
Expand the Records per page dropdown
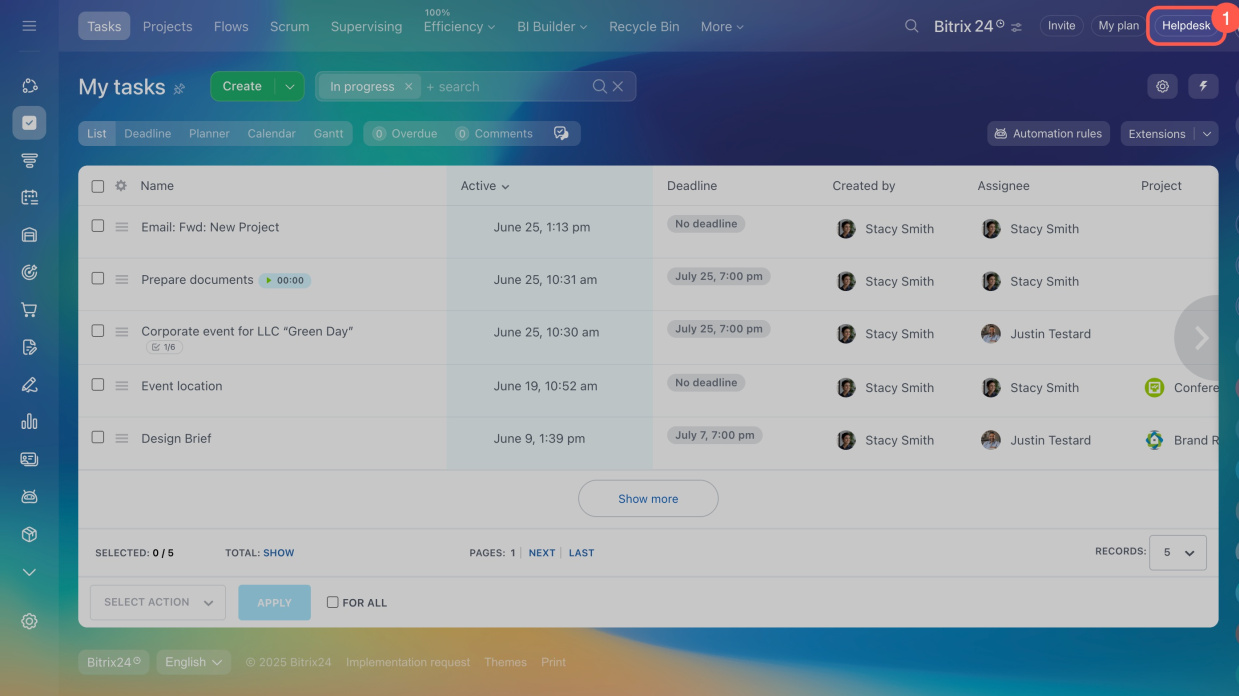(x=1177, y=552)
